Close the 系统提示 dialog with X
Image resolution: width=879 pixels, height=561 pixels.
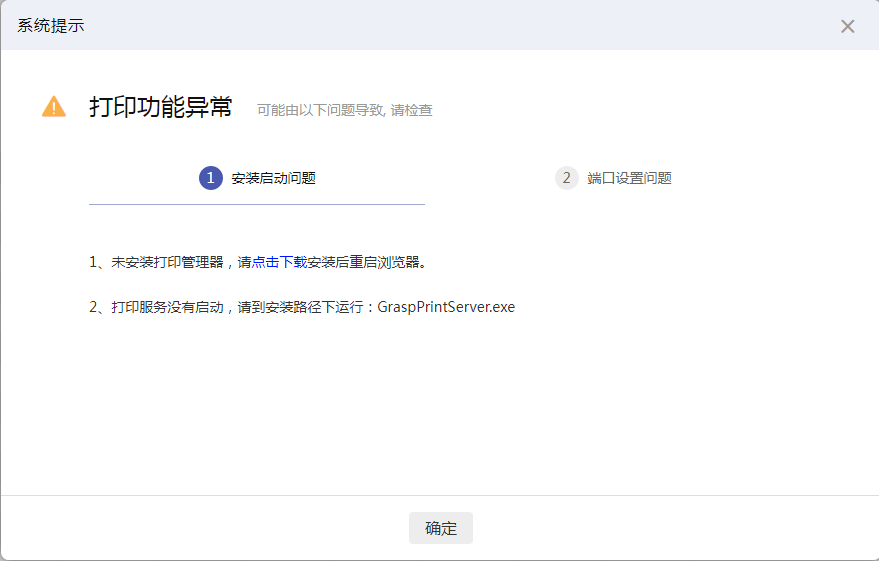pyautogui.click(x=847, y=26)
